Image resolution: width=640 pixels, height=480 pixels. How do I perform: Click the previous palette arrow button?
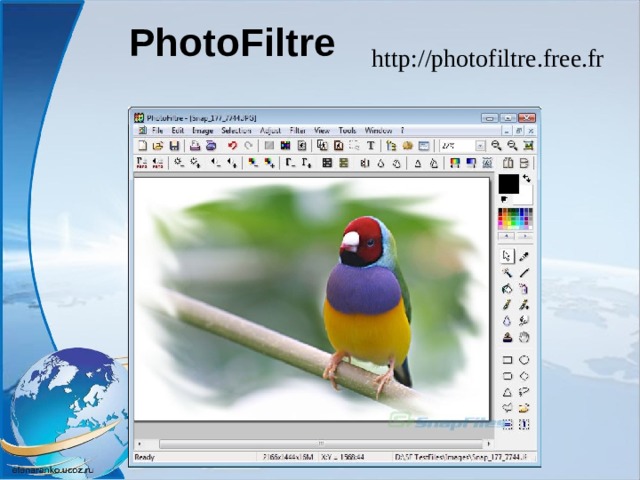pyautogui.click(x=507, y=236)
